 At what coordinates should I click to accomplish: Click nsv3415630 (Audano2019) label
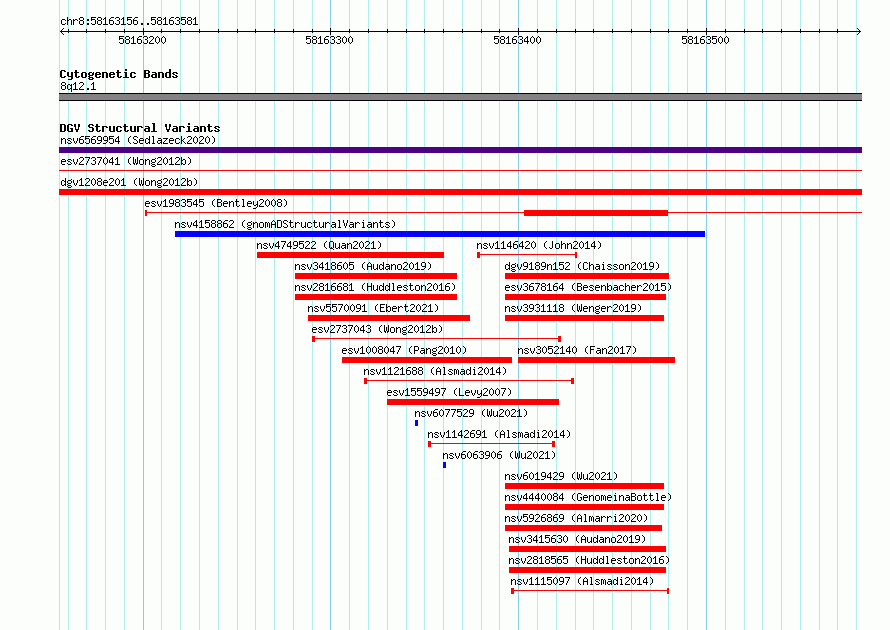(x=577, y=539)
